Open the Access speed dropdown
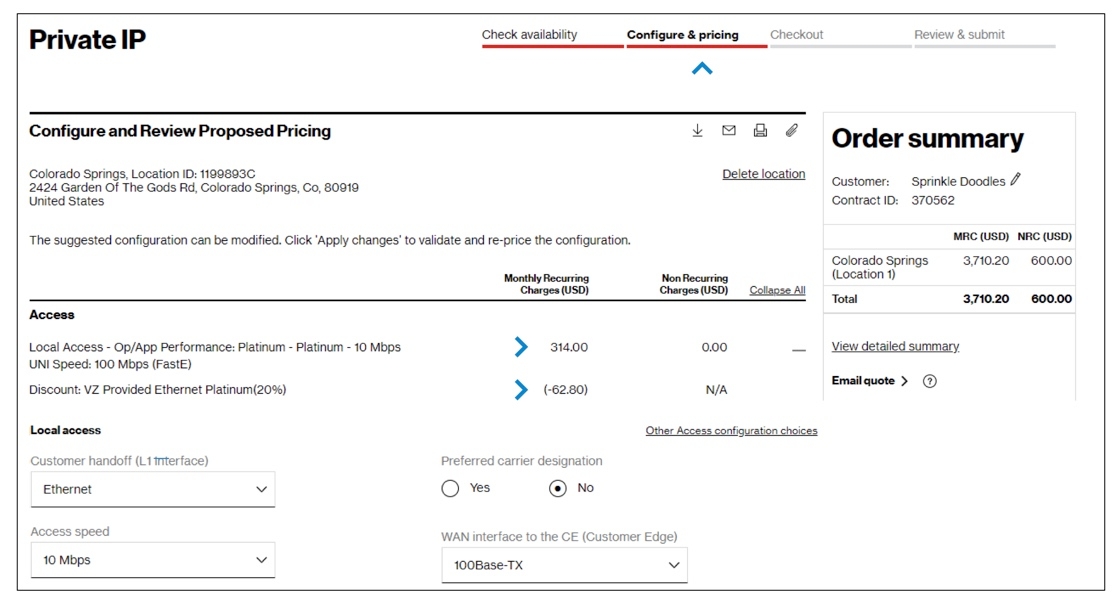 pos(153,561)
